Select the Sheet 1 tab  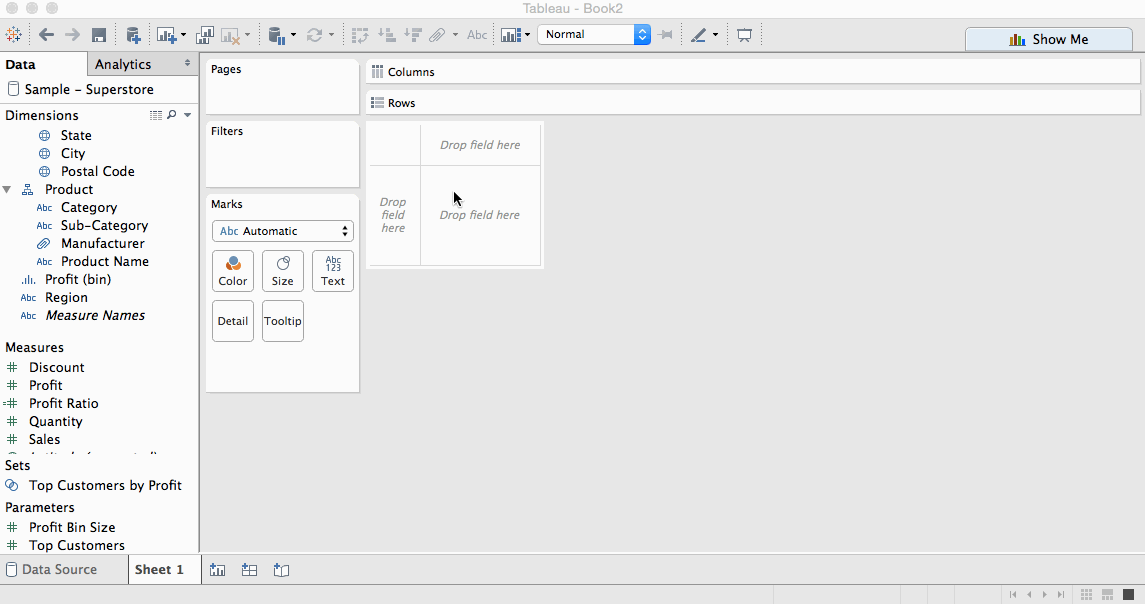159,570
